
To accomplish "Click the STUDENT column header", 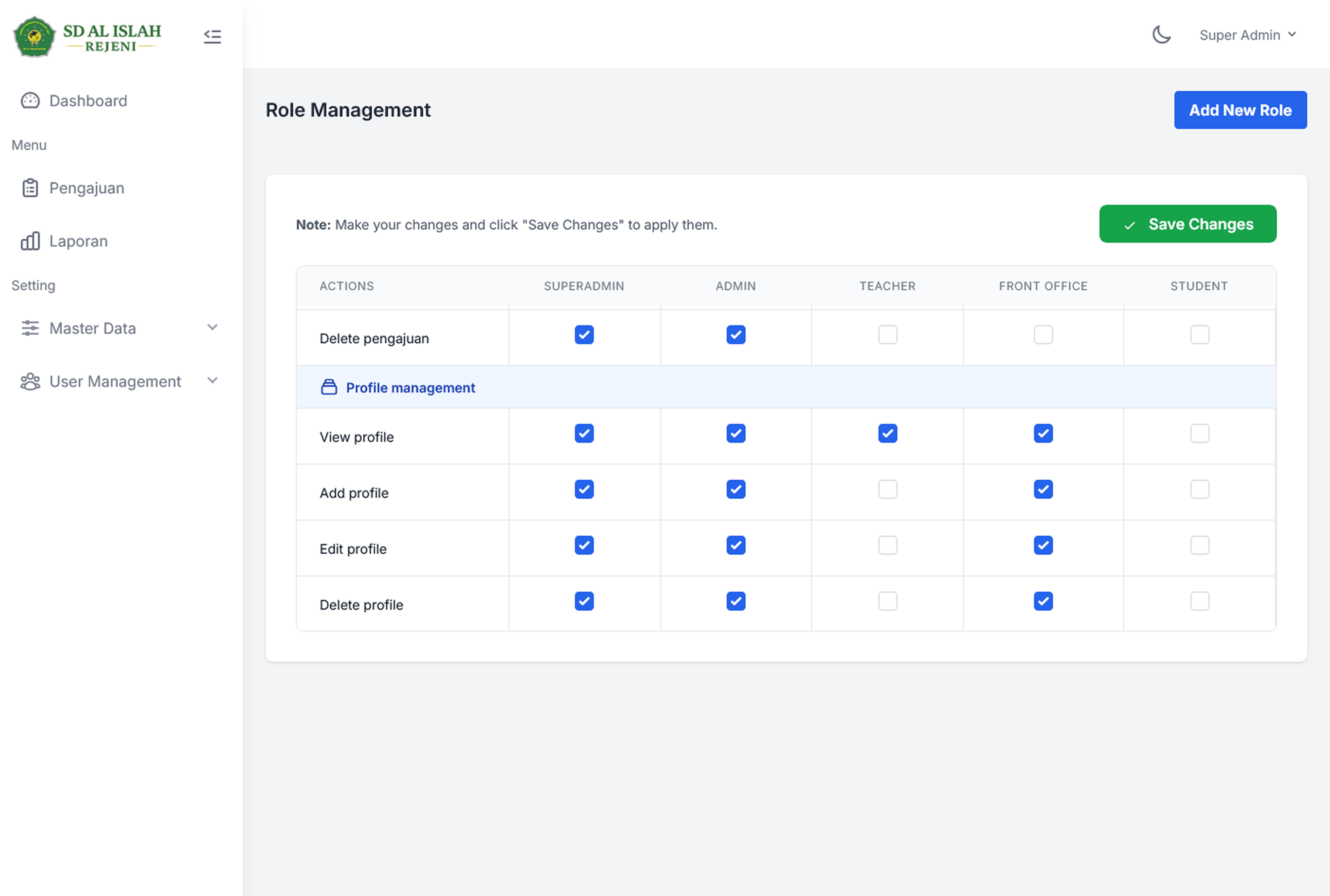I will [1199, 286].
